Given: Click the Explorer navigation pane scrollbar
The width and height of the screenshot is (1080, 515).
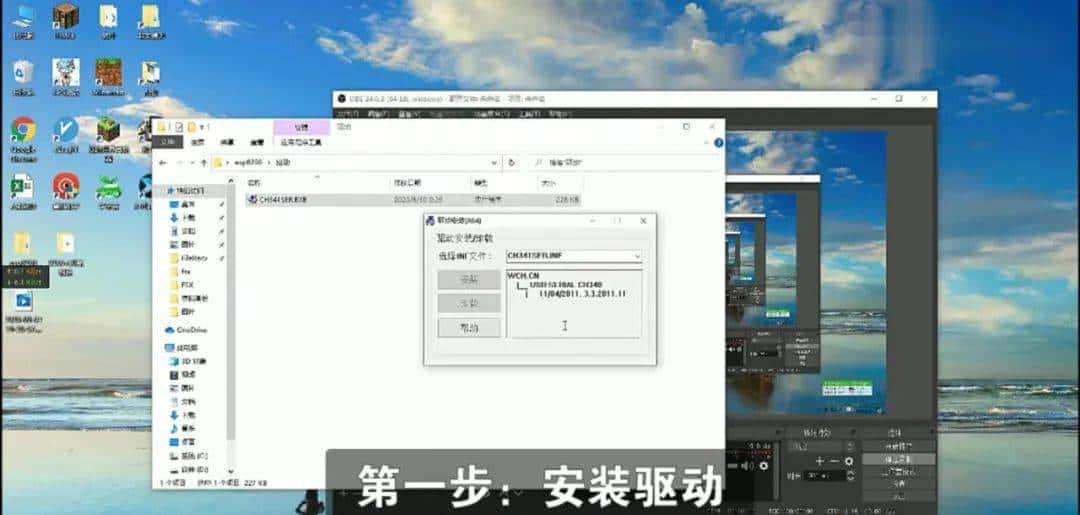Looking at the screenshot, I should (231, 310).
